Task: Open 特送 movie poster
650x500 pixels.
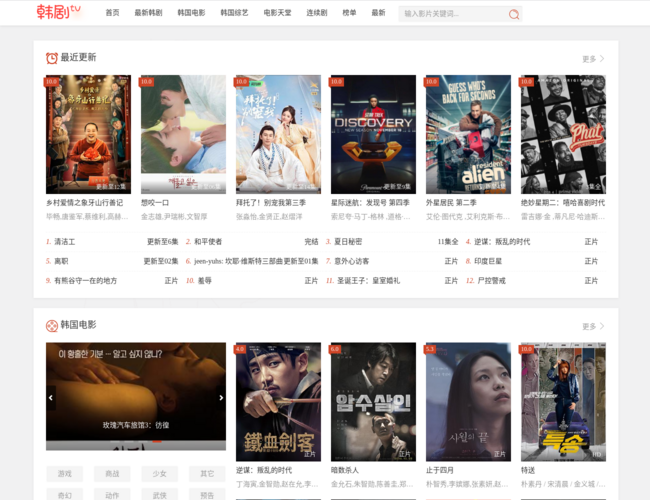Action: point(563,402)
